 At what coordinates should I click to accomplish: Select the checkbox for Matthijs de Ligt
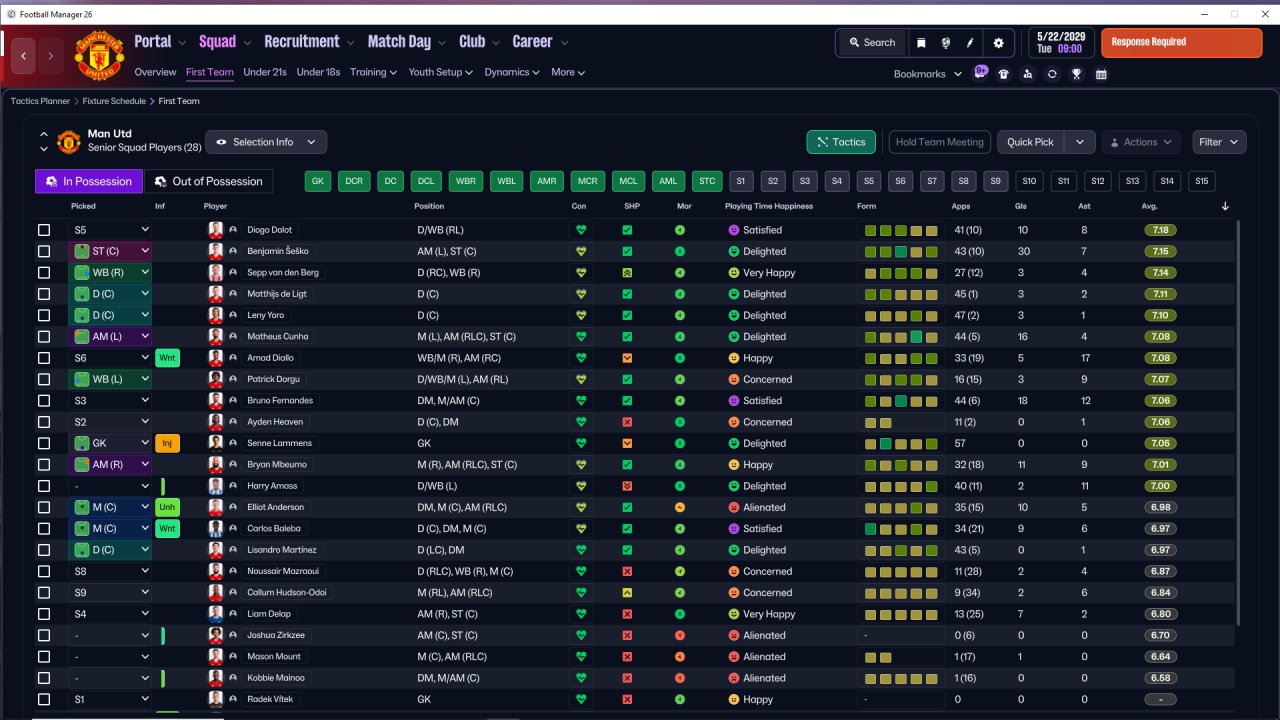(44, 294)
